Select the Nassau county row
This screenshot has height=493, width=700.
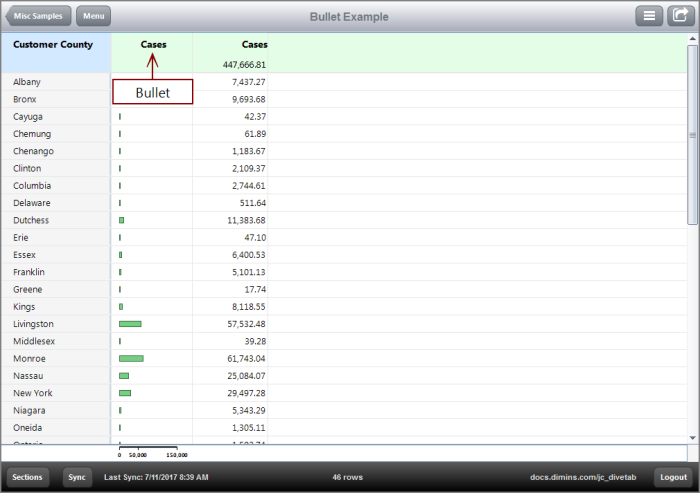344,376
